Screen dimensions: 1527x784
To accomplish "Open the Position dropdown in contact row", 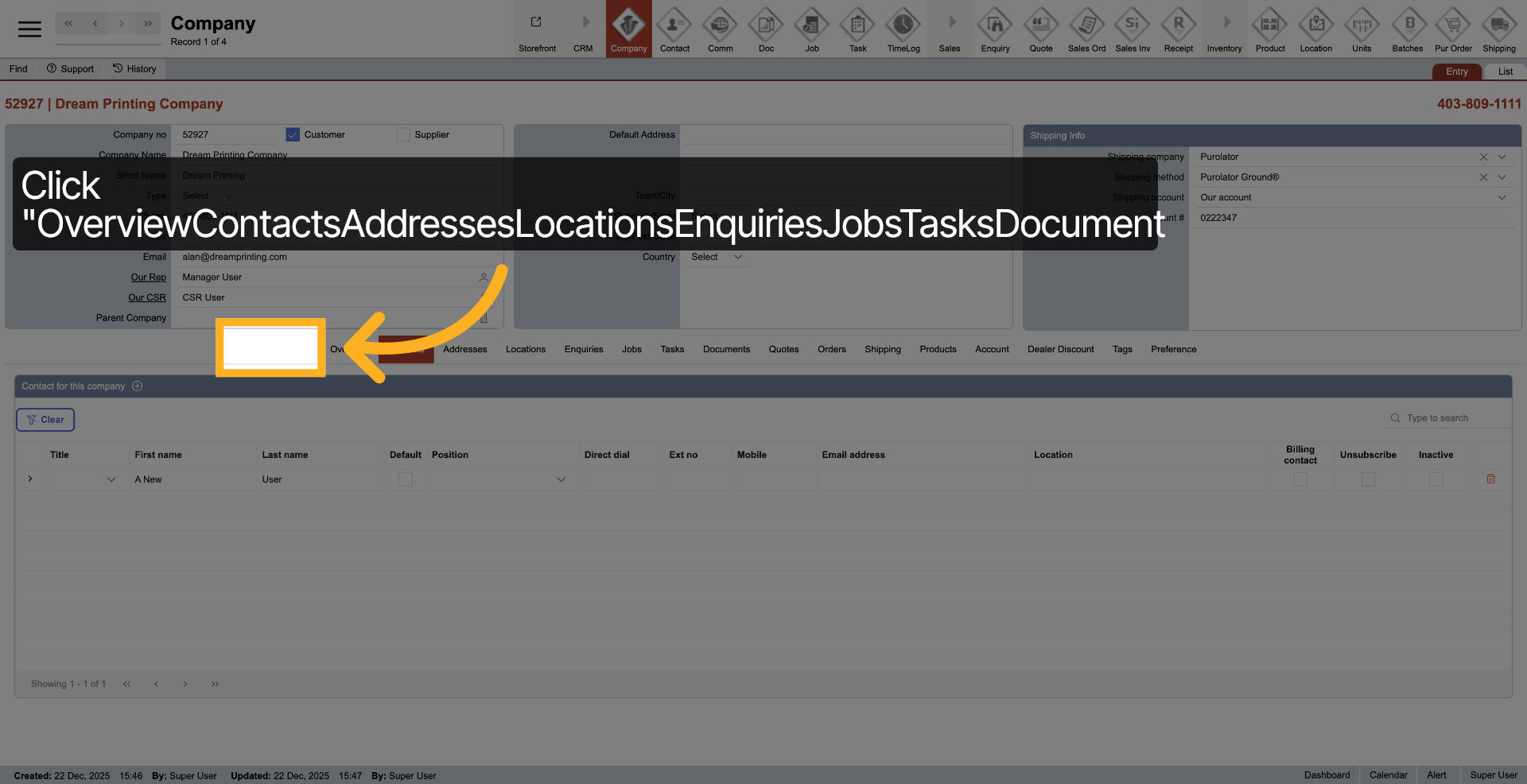I will 561,479.
